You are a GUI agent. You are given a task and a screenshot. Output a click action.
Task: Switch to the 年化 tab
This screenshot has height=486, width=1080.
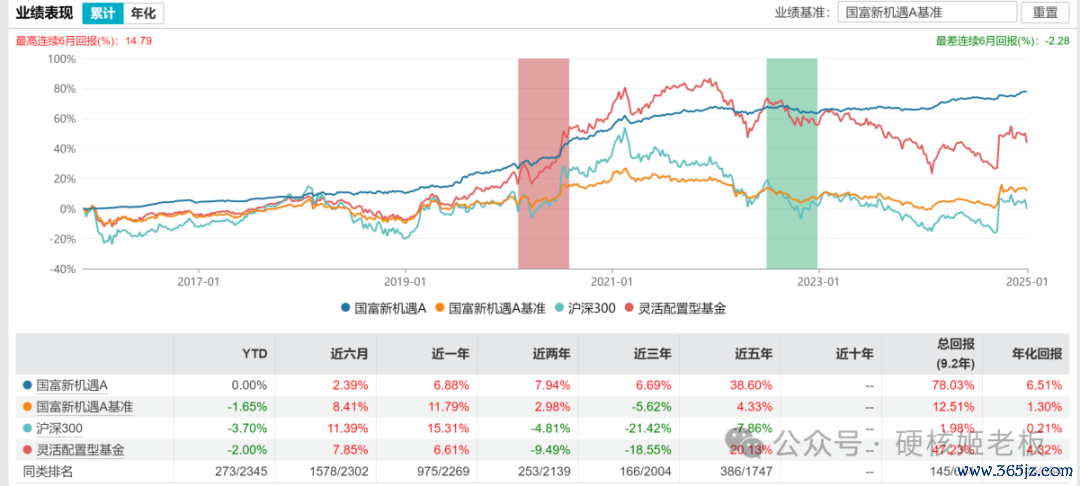coord(145,13)
